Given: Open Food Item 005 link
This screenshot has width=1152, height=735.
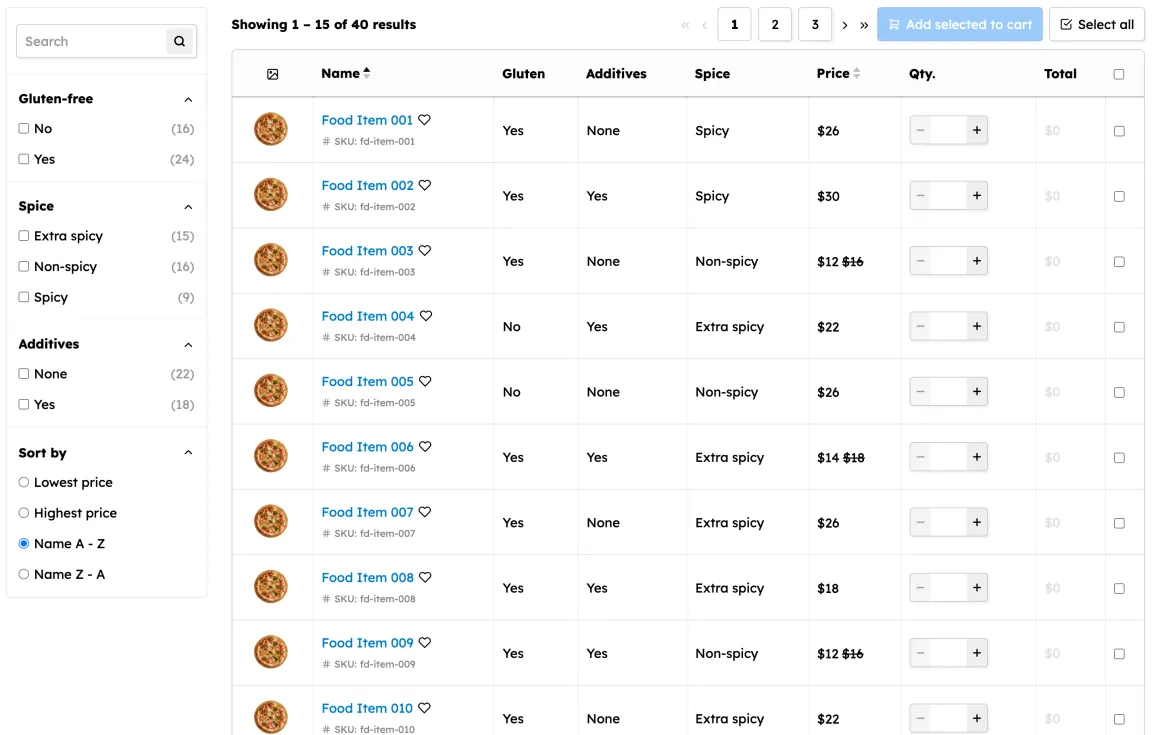Looking at the screenshot, I should point(367,381).
